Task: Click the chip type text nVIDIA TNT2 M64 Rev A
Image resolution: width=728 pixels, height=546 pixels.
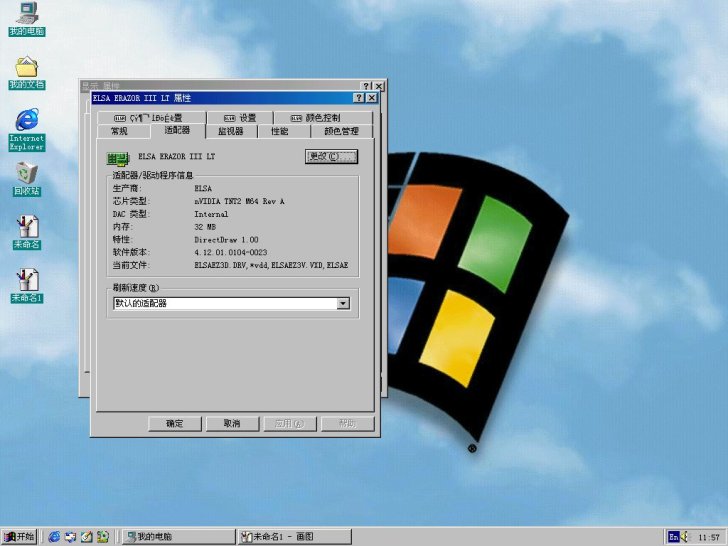Action: (239, 202)
